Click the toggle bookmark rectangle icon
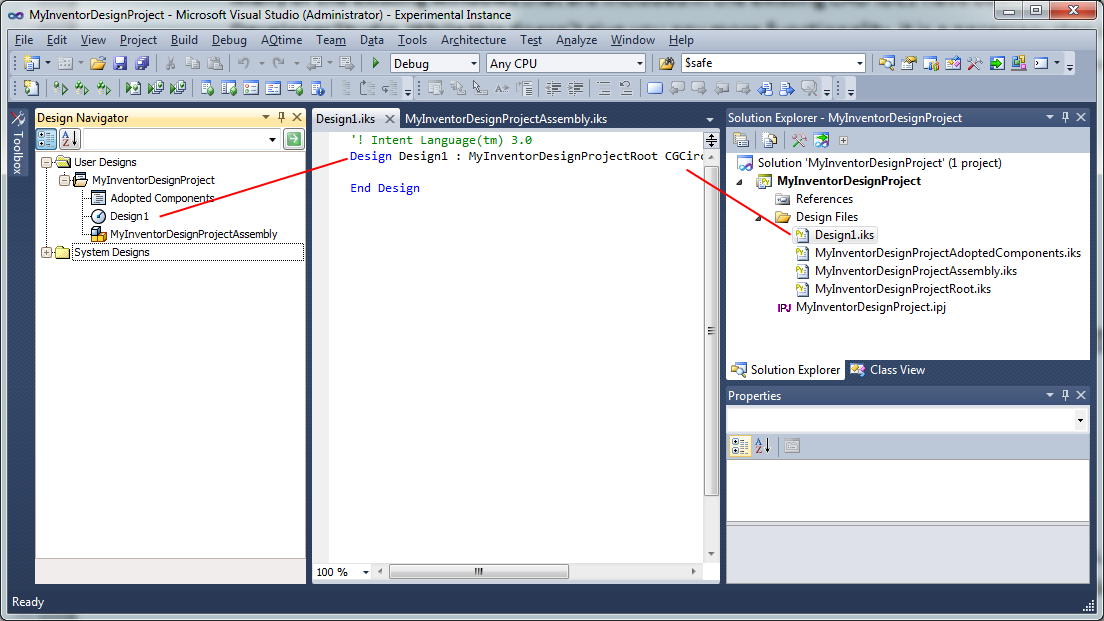 (654, 89)
